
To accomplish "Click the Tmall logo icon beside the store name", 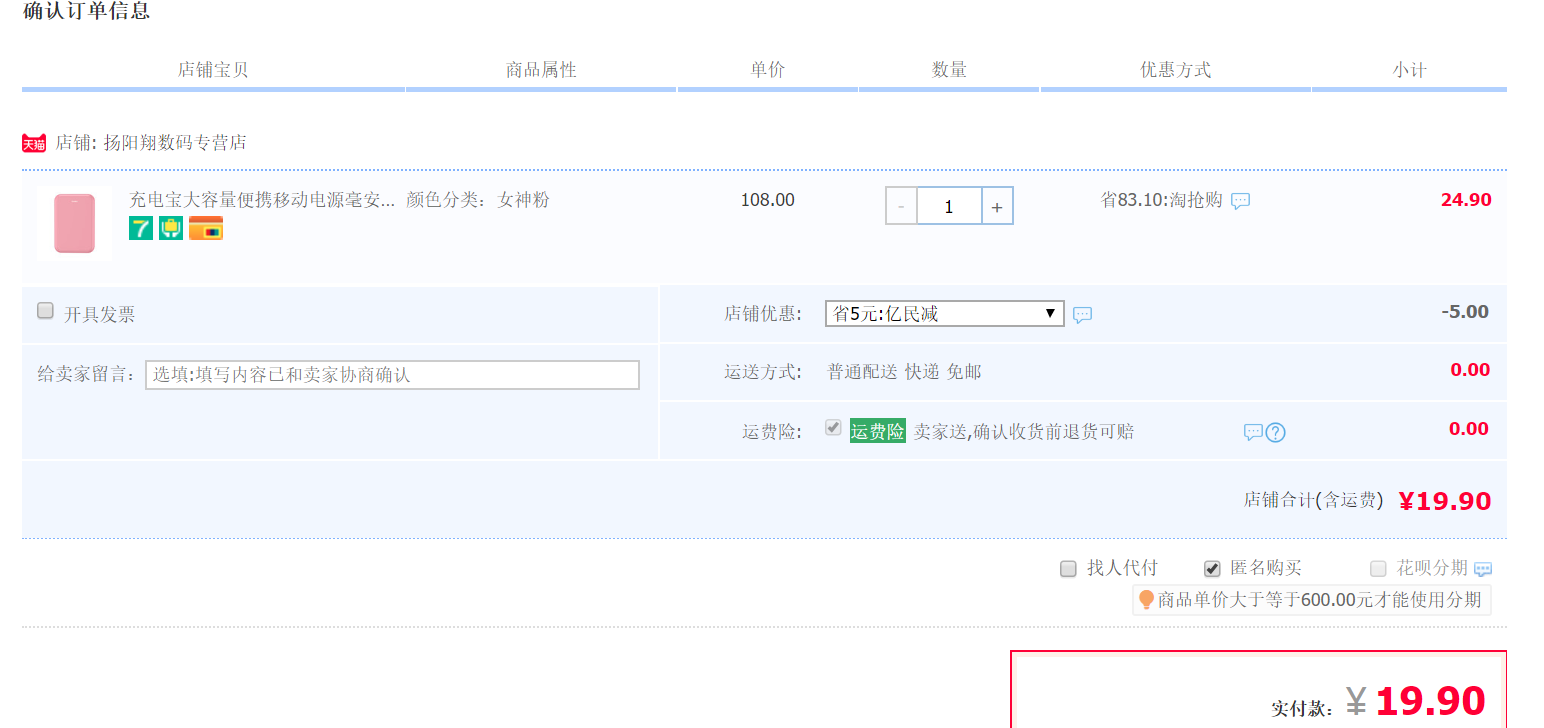I will [x=34, y=143].
